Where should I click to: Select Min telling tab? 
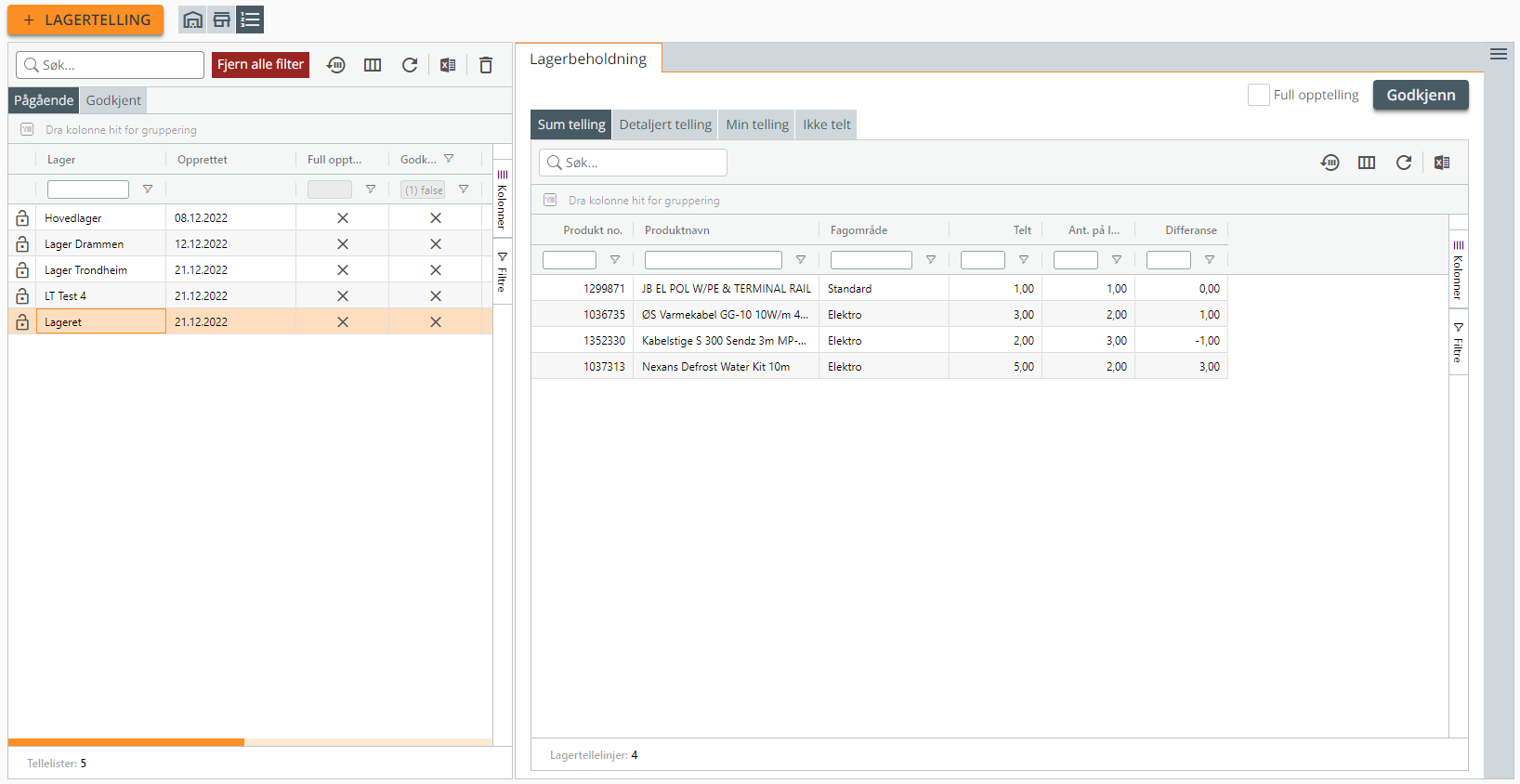click(x=757, y=124)
